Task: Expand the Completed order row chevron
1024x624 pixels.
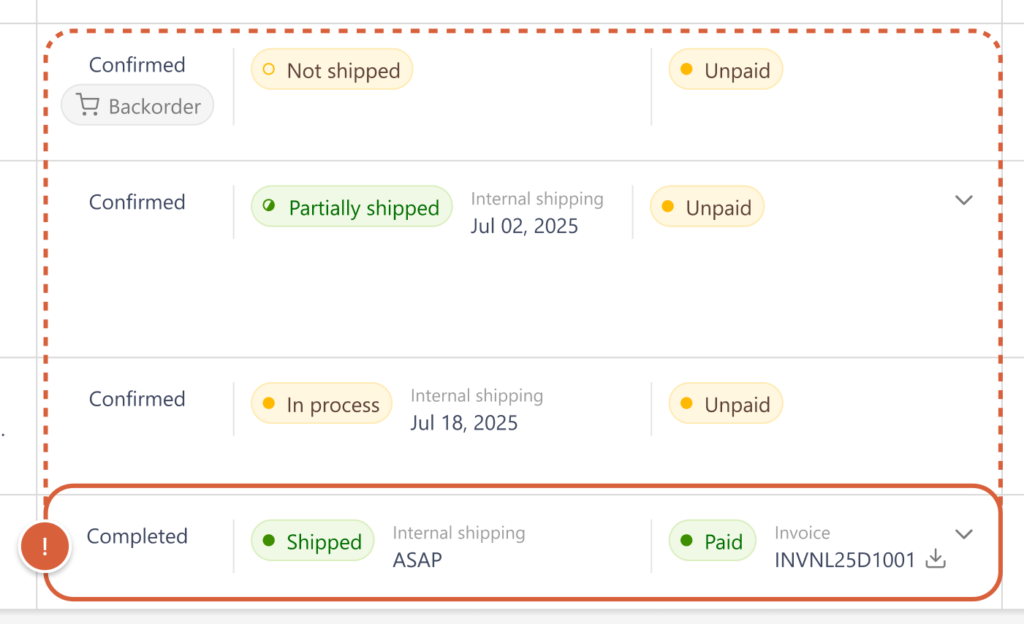Action: [x=964, y=534]
